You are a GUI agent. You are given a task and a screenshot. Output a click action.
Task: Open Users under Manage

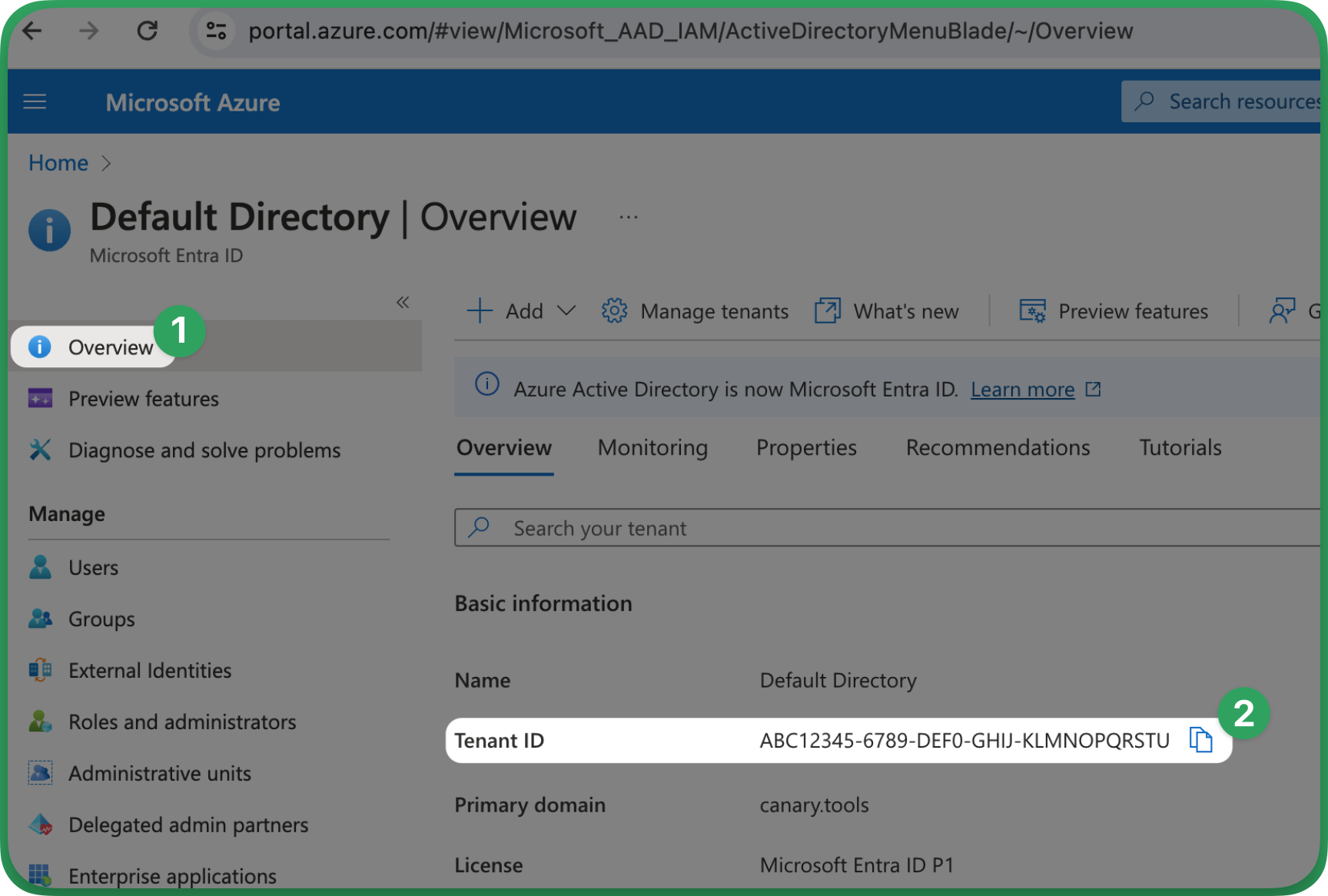click(94, 568)
